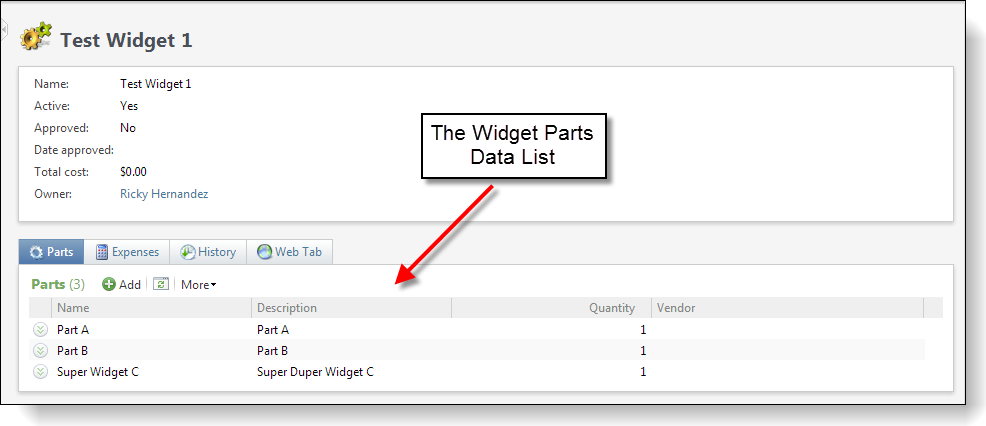986x426 pixels.
Task: Sort by the Description column header
Action: tap(287, 308)
